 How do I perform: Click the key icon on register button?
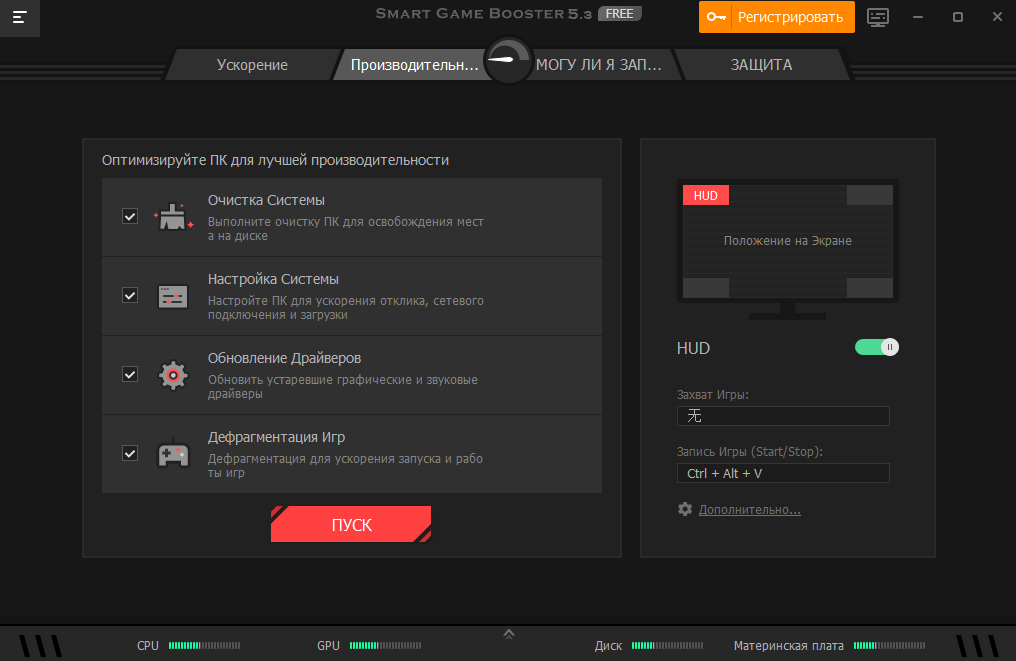pos(716,17)
